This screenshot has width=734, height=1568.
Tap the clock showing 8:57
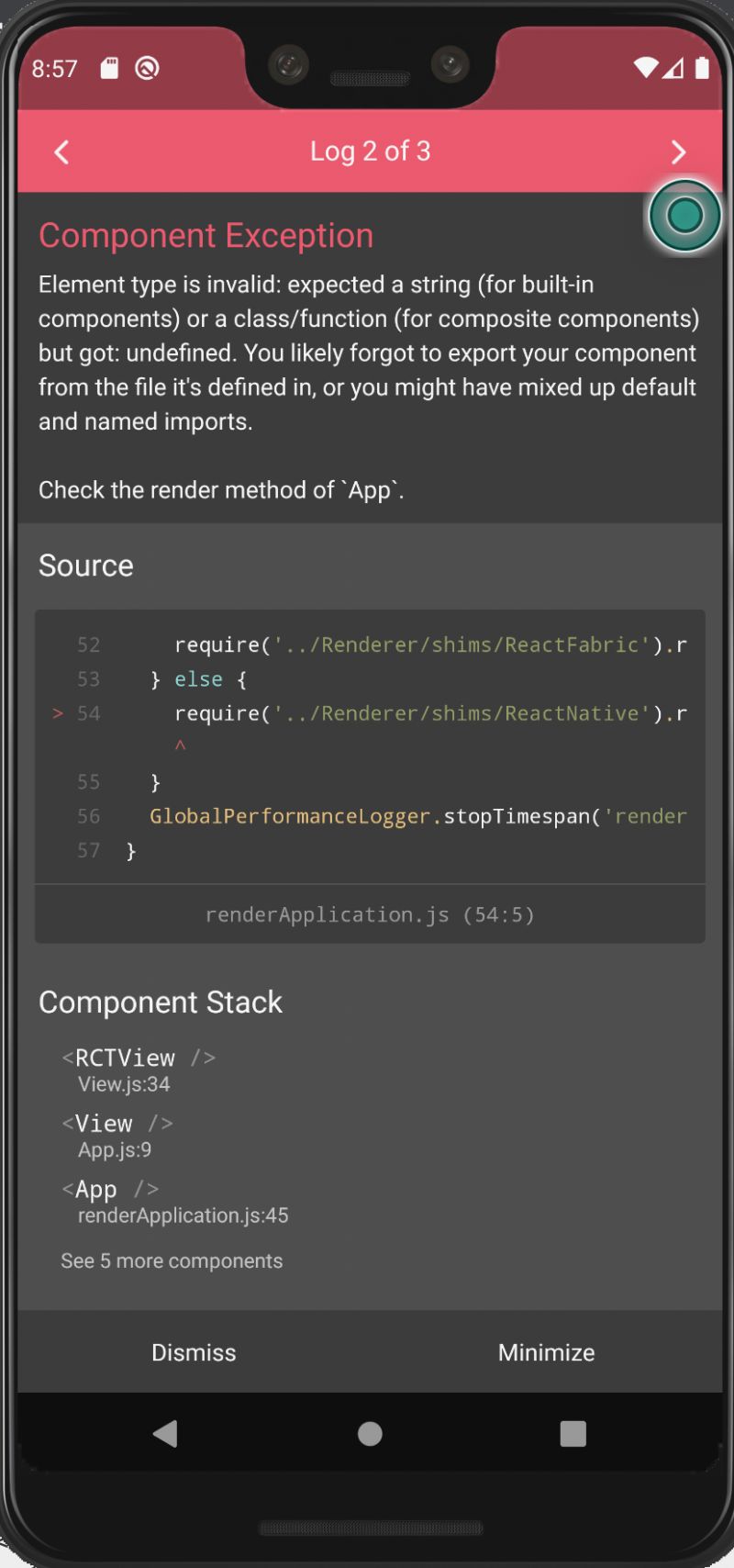55,69
